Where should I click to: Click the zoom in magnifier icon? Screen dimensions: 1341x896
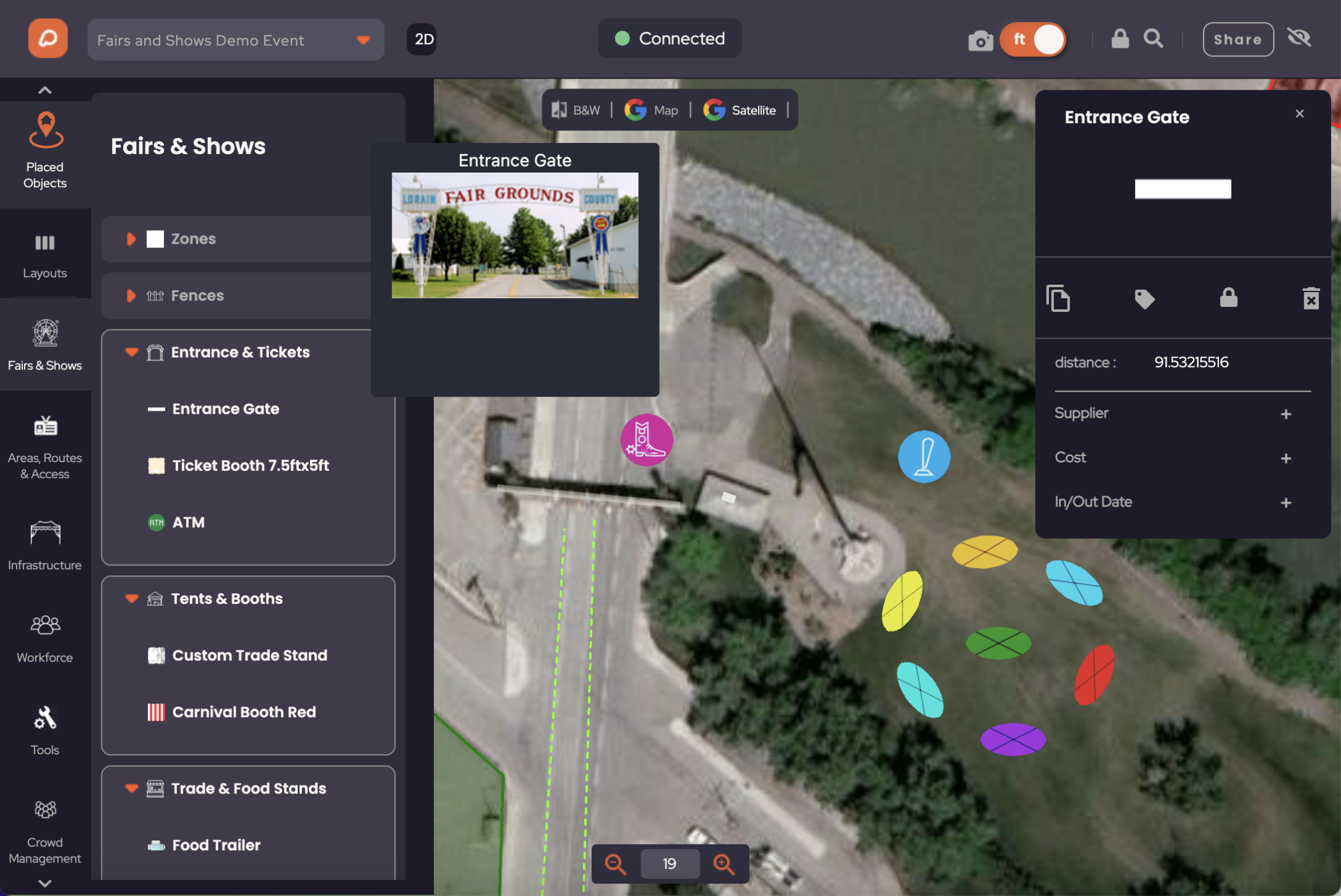pyautogui.click(x=723, y=863)
